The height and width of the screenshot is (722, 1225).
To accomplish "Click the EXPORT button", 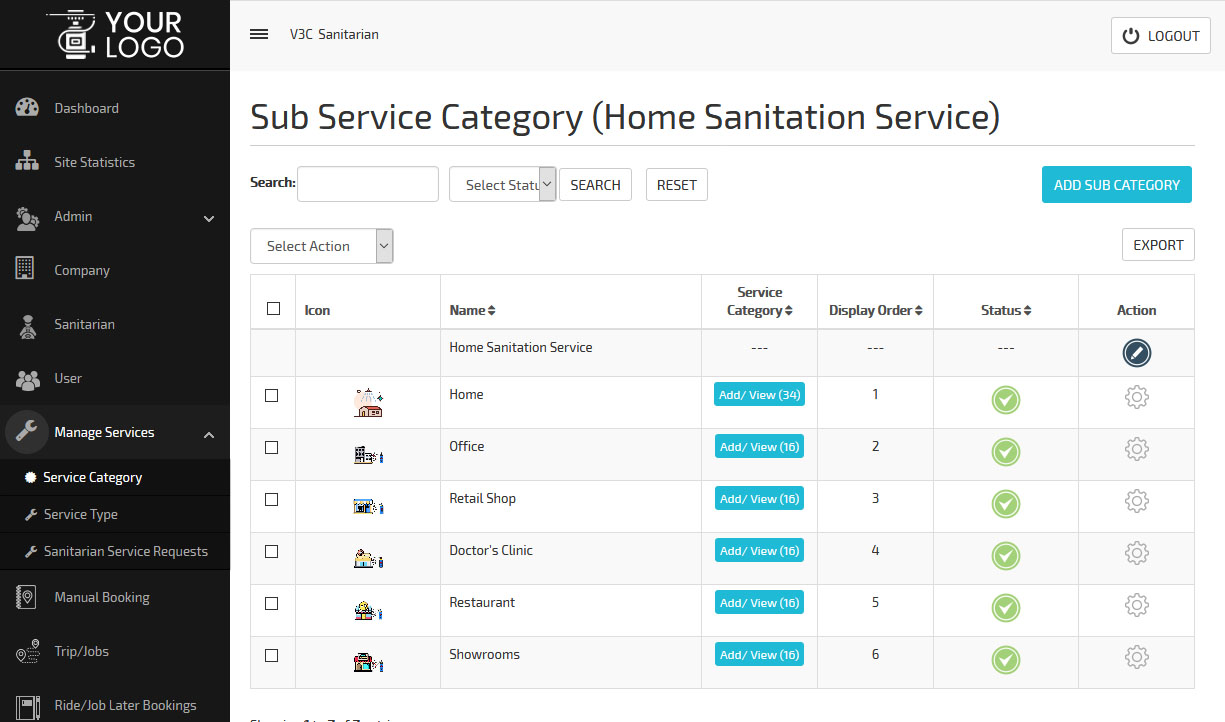I will (1158, 245).
